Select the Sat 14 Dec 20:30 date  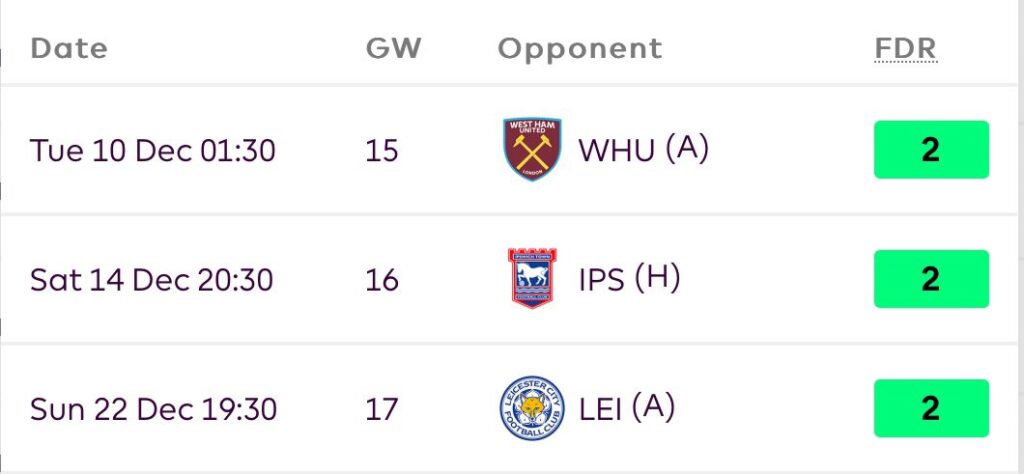click(151, 280)
